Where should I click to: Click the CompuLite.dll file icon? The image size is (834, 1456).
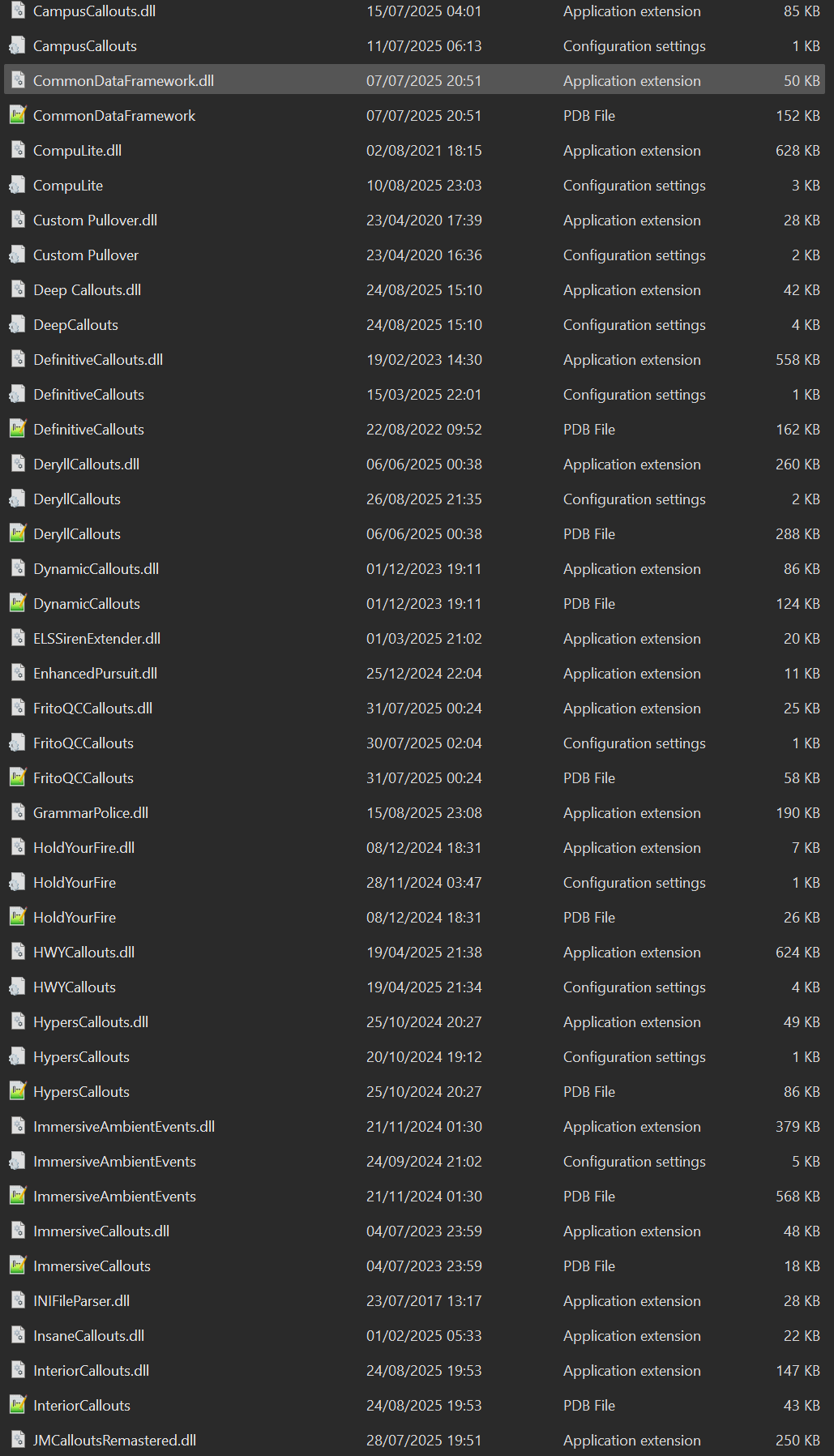click(17, 151)
